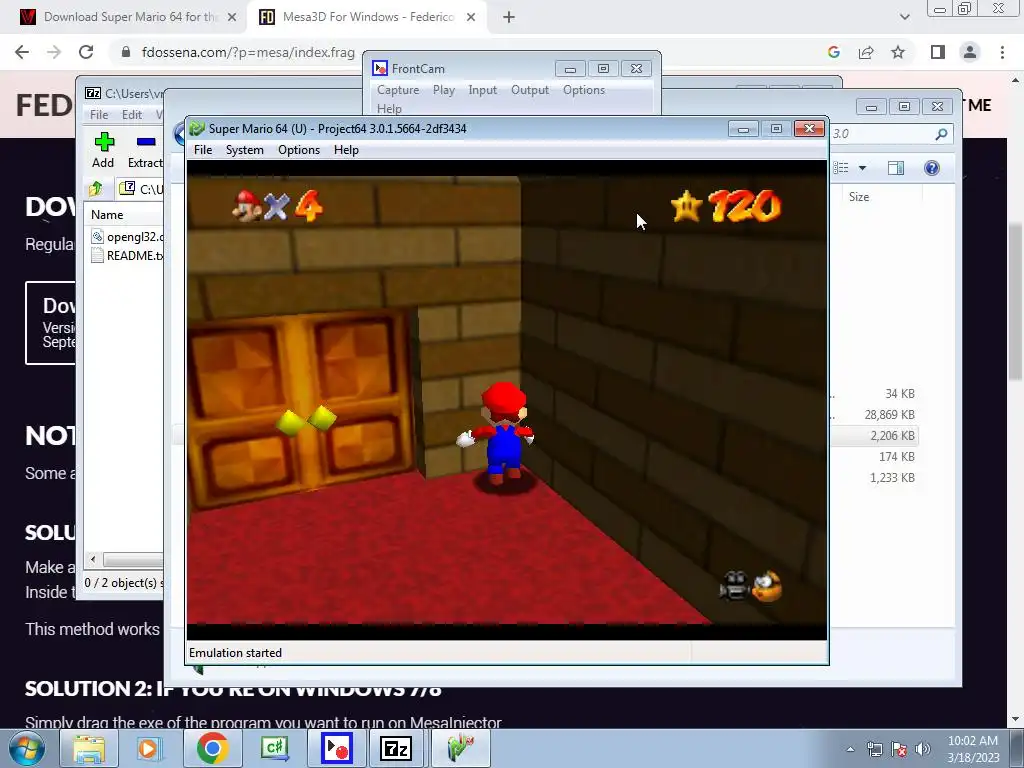This screenshot has width=1024, height=768.
Task: Open the Output menu in FrontCam
Action: 530,90
